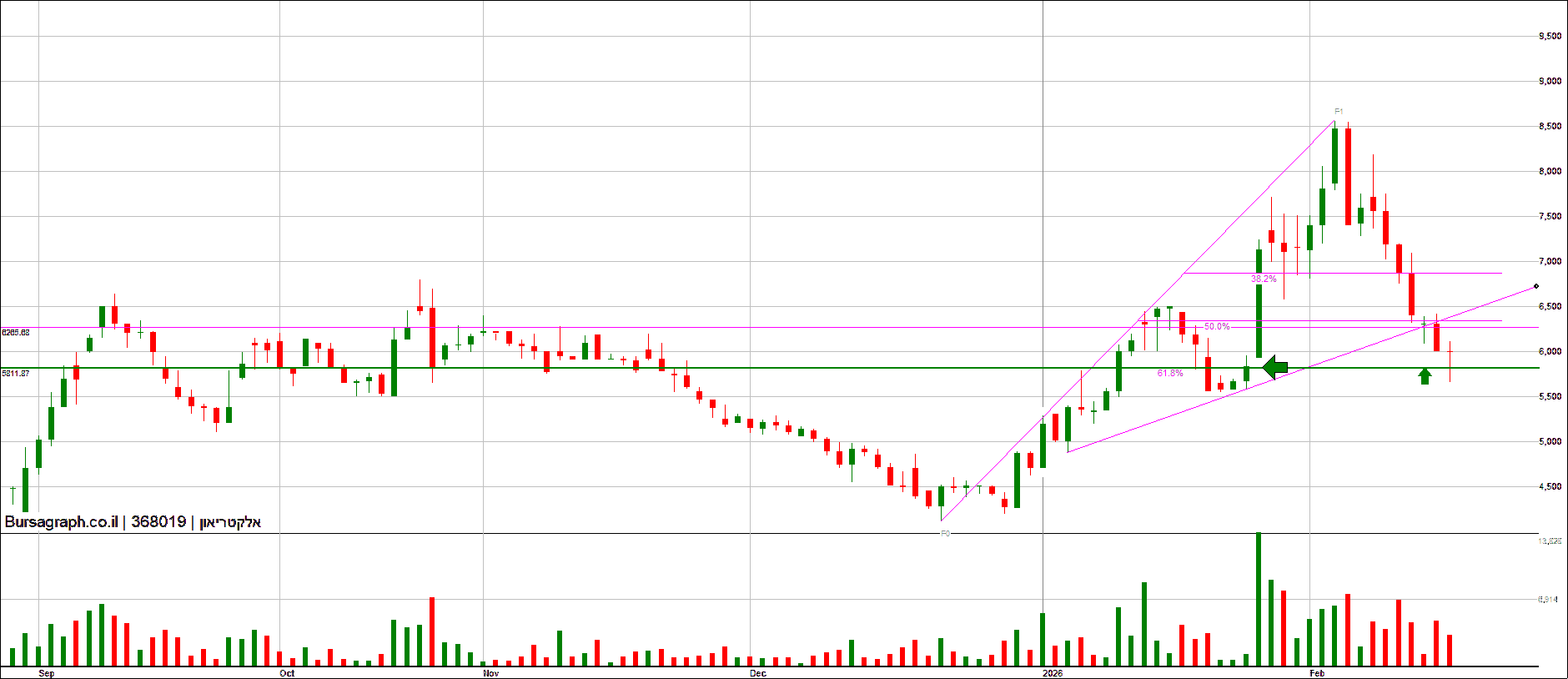This screenshot has height=679, width=1568.
Task: Click the 9,500 price axis label
Action: (1550, 37)
